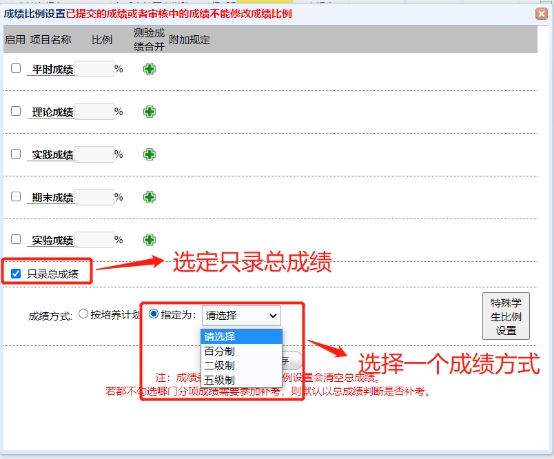
Task: Click green plus icon beside 实践成绩
Action: [x=149, y=154]
